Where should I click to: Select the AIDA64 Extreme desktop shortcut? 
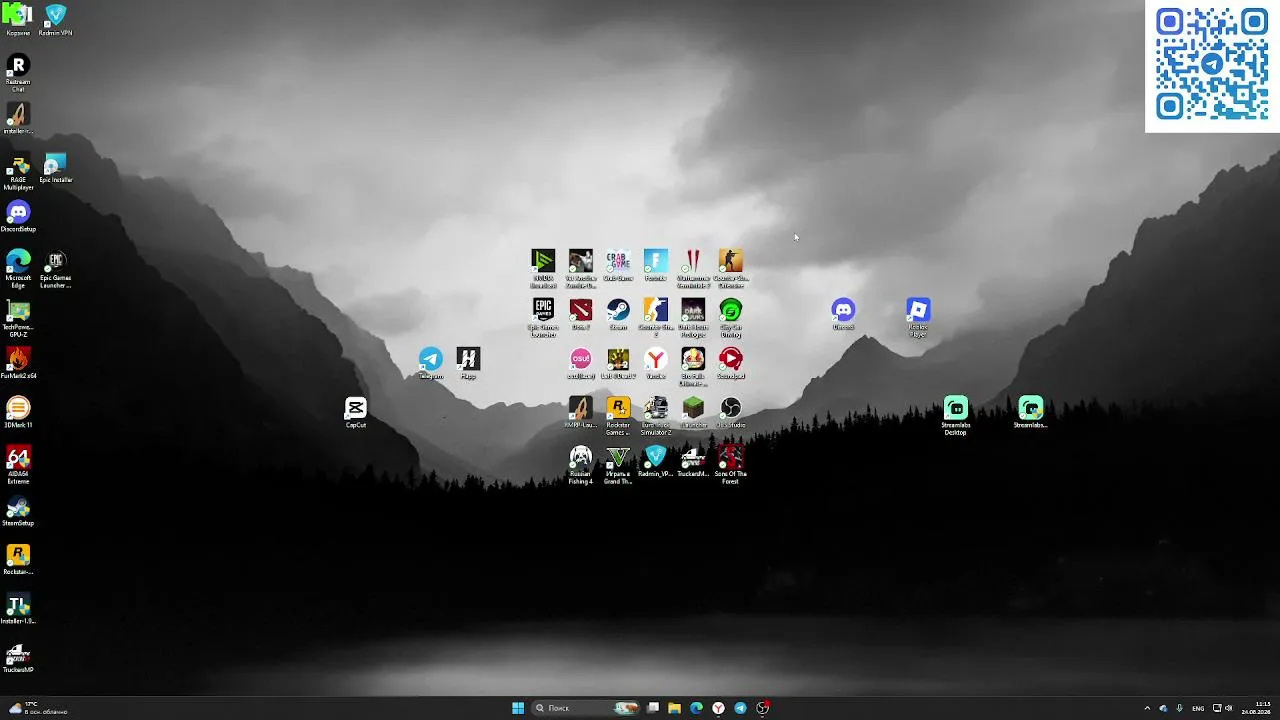click(x=18, y=465)
